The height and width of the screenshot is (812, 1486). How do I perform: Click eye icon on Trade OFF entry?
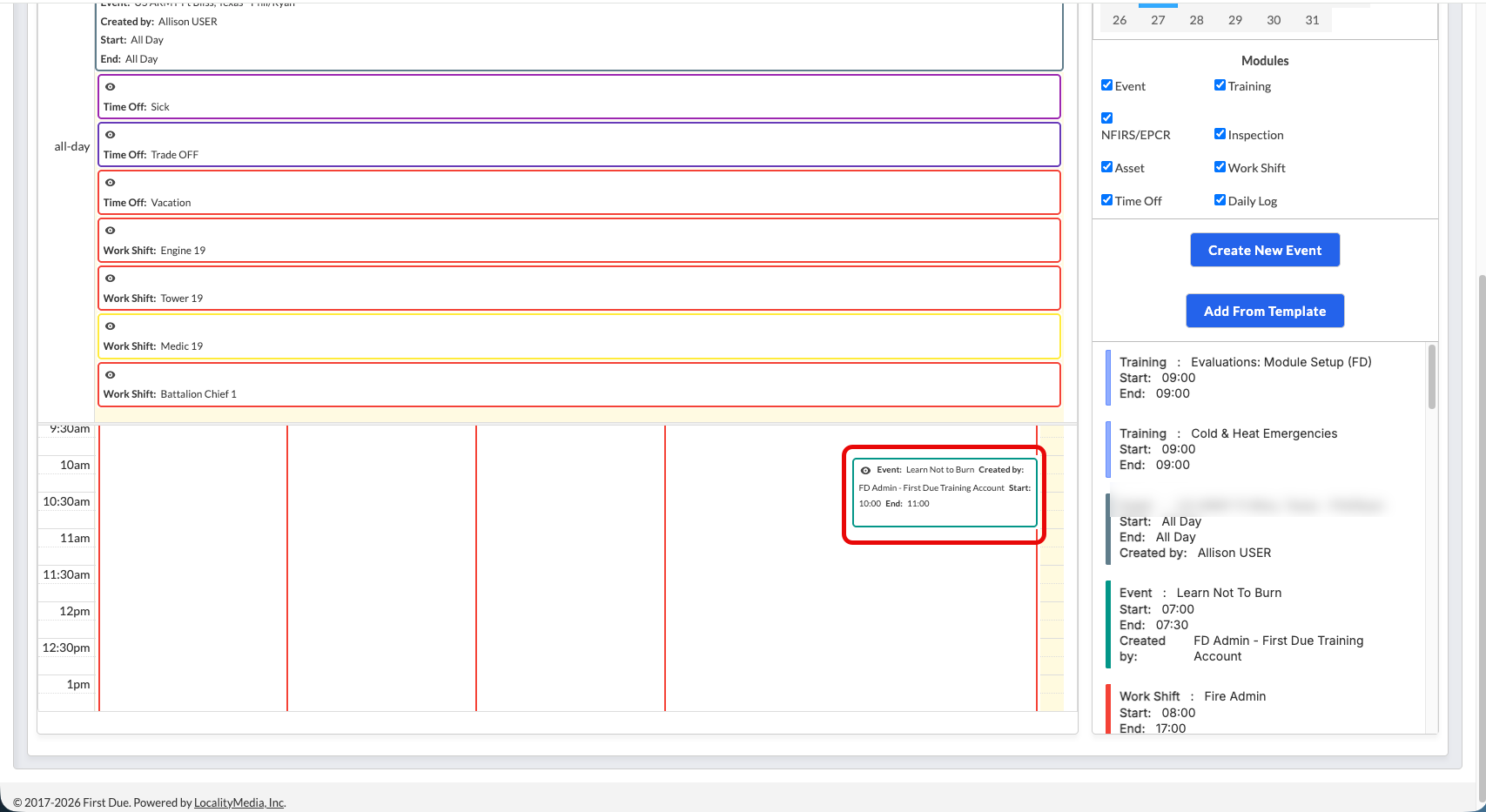110,135
